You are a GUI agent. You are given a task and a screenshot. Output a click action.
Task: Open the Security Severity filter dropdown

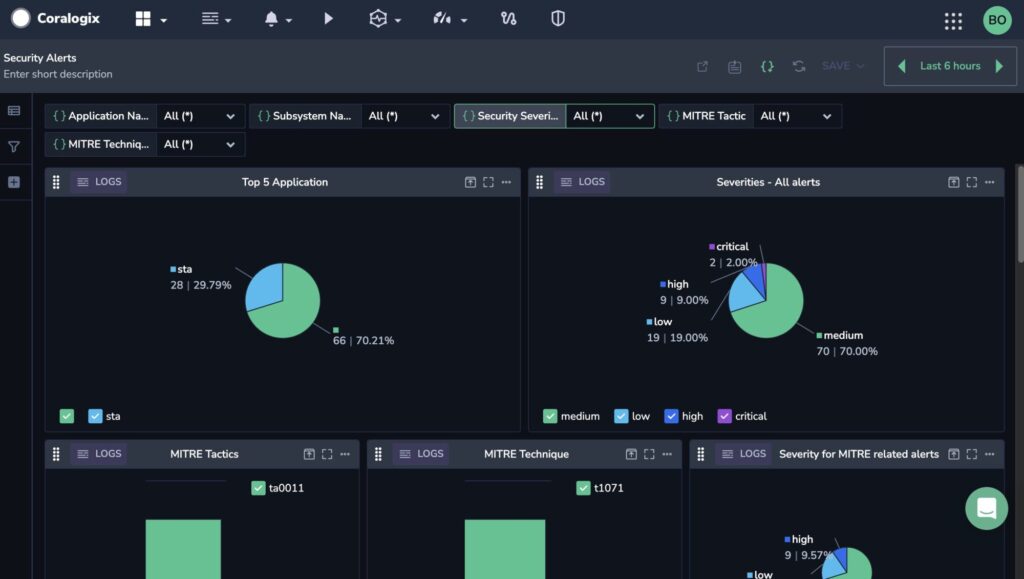click(610, 116)
